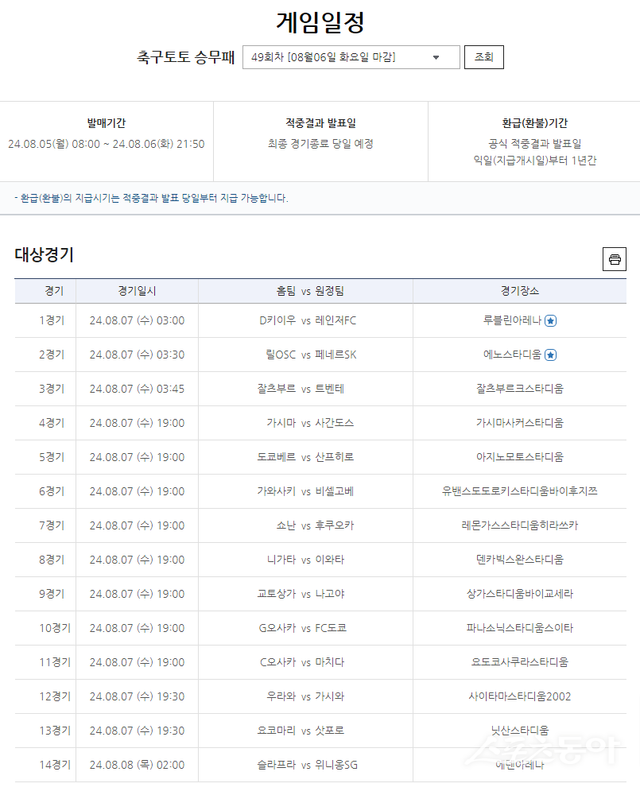This screenshot has height=787, width=640.
Task: Click the print icon above the match table
Action: (614, 259)
